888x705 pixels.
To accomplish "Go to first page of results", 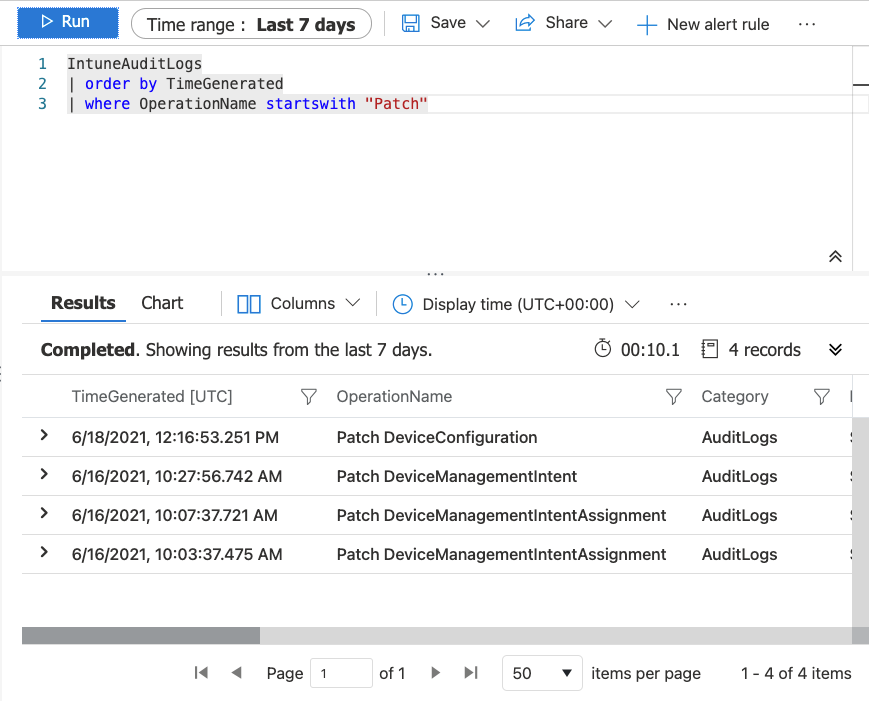I will [x=201, y=673].
